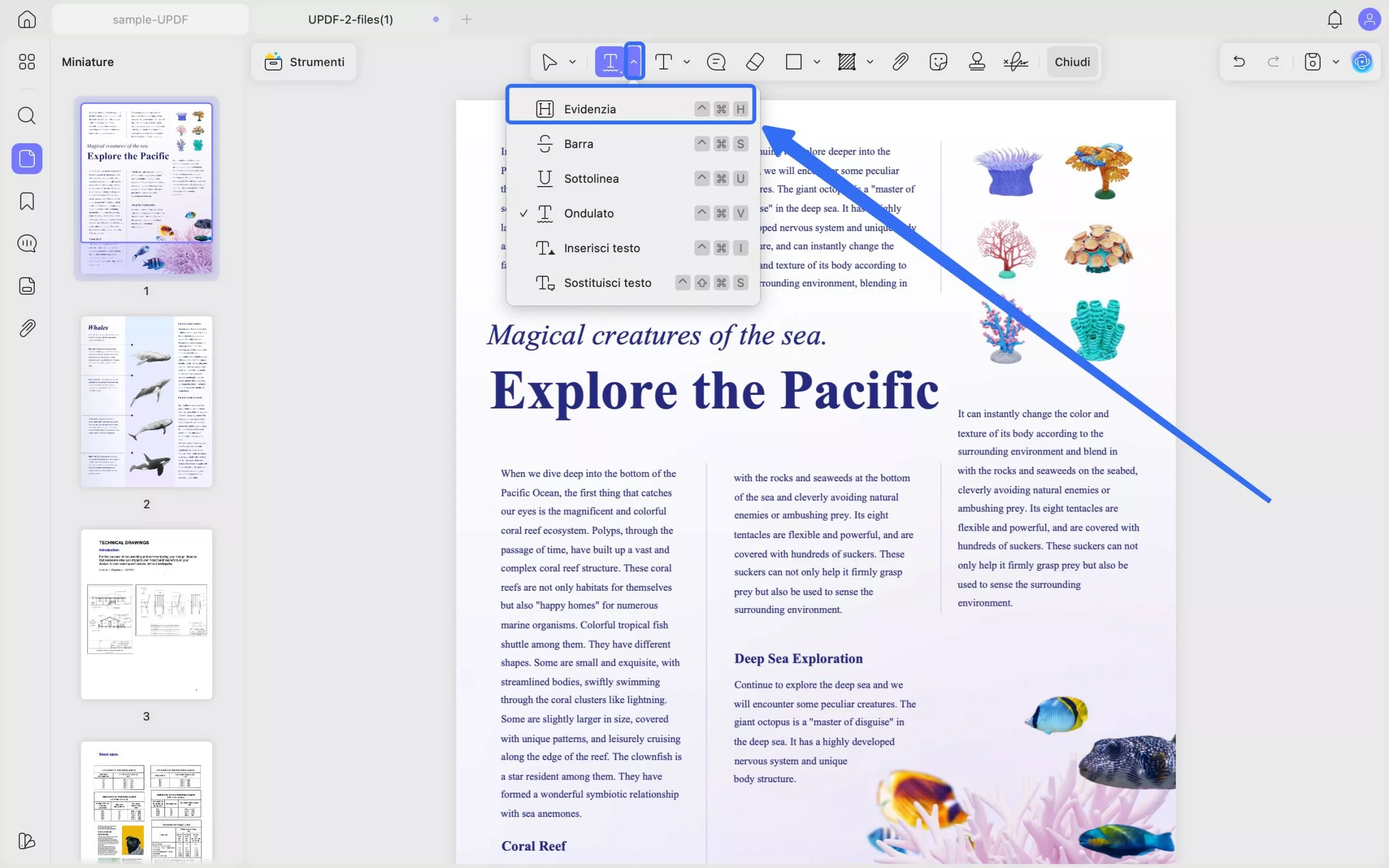Select the eraser tool in toolbar
The width and height of the screenshot is (1389, 868).
point(755,62)
